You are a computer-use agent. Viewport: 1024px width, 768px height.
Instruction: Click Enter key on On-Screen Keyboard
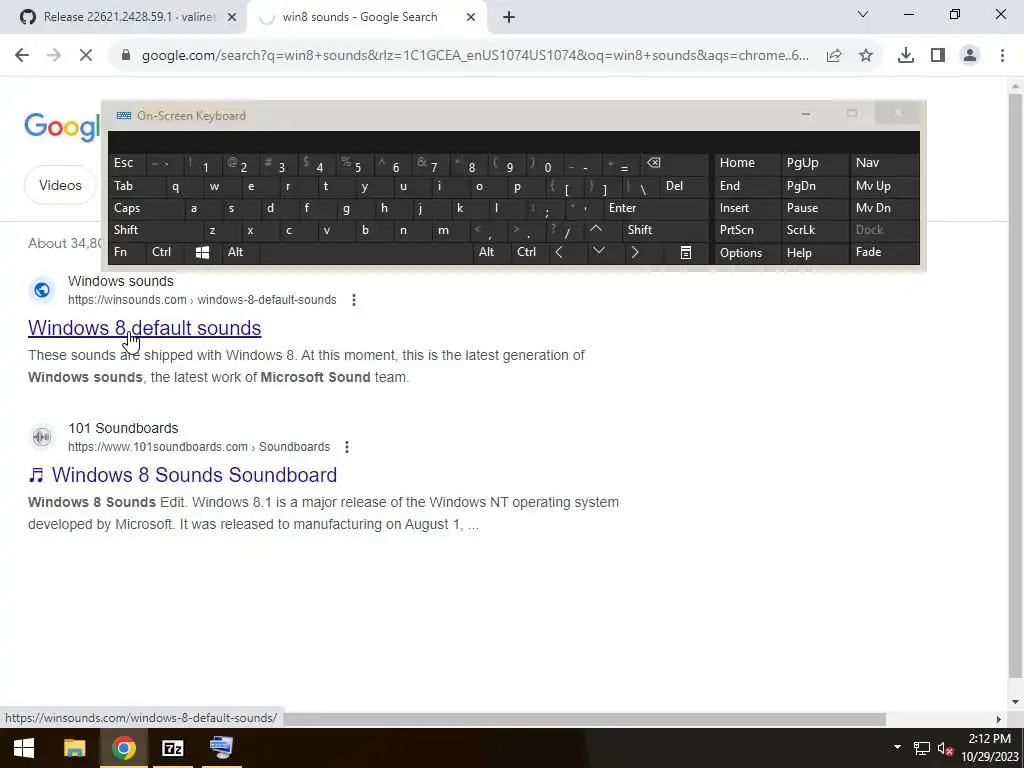[x=655, y=208]
